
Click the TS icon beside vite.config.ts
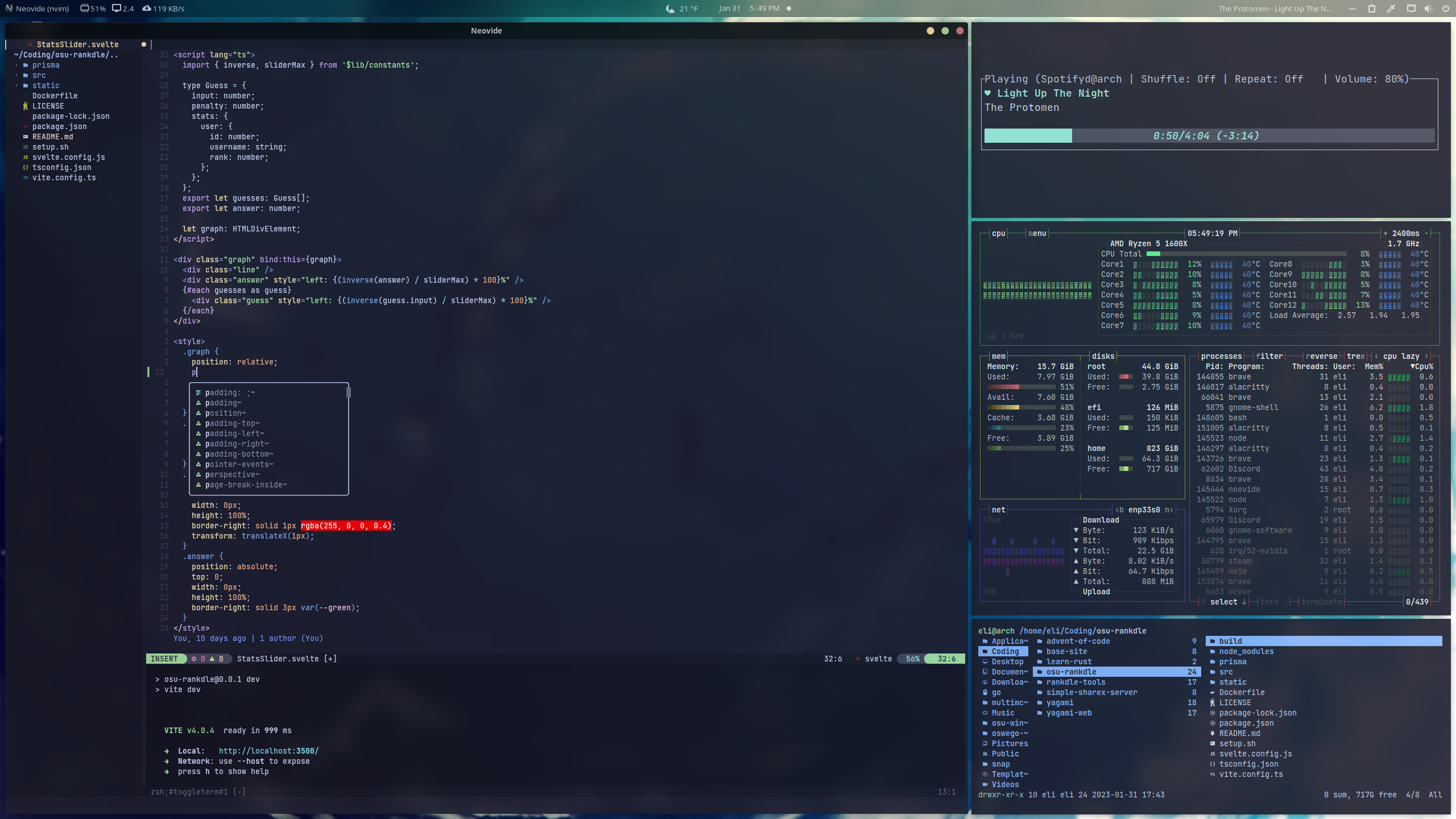25,177
